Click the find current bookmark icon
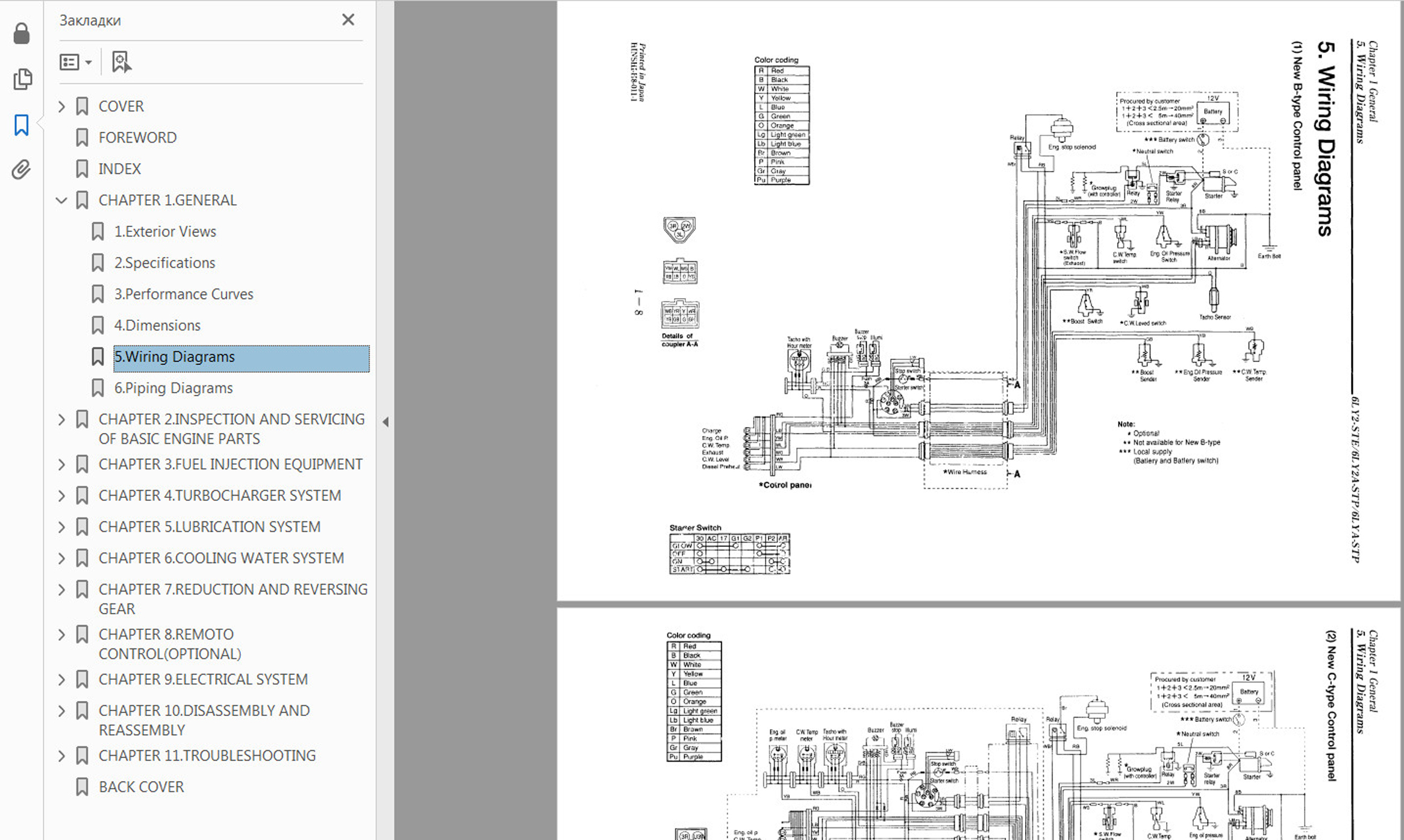Image resolution: width=1404 pixels, height=840 pixels. (121, 62)
